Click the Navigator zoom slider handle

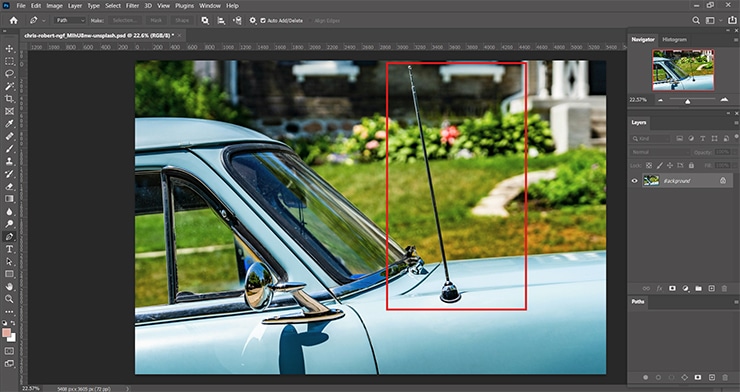pyautogui.click(x=688, y=100)
